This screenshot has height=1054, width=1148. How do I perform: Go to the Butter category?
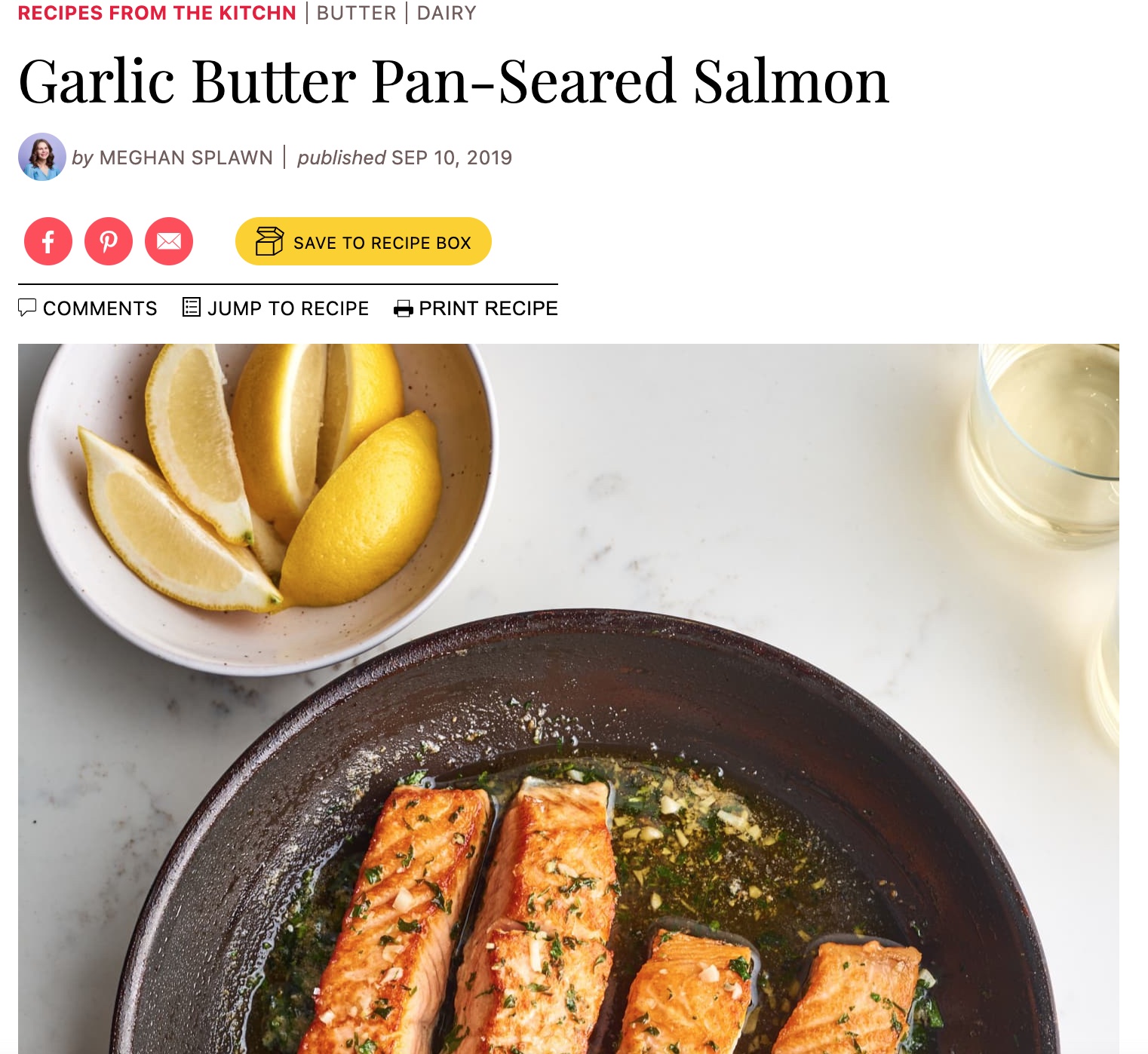tap(356, 13)
